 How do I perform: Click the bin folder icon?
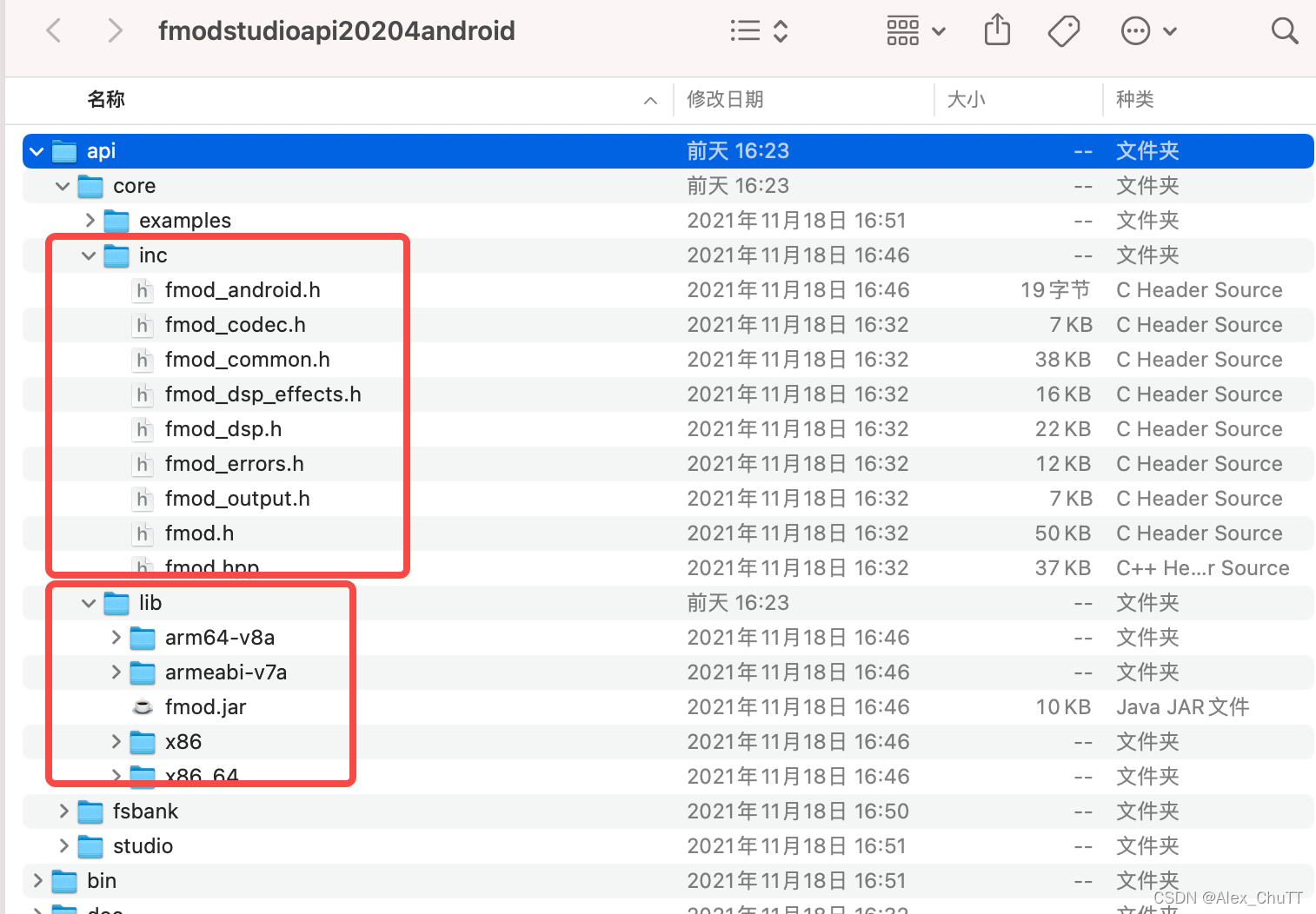pyautogui.click(x=64, y=881)
